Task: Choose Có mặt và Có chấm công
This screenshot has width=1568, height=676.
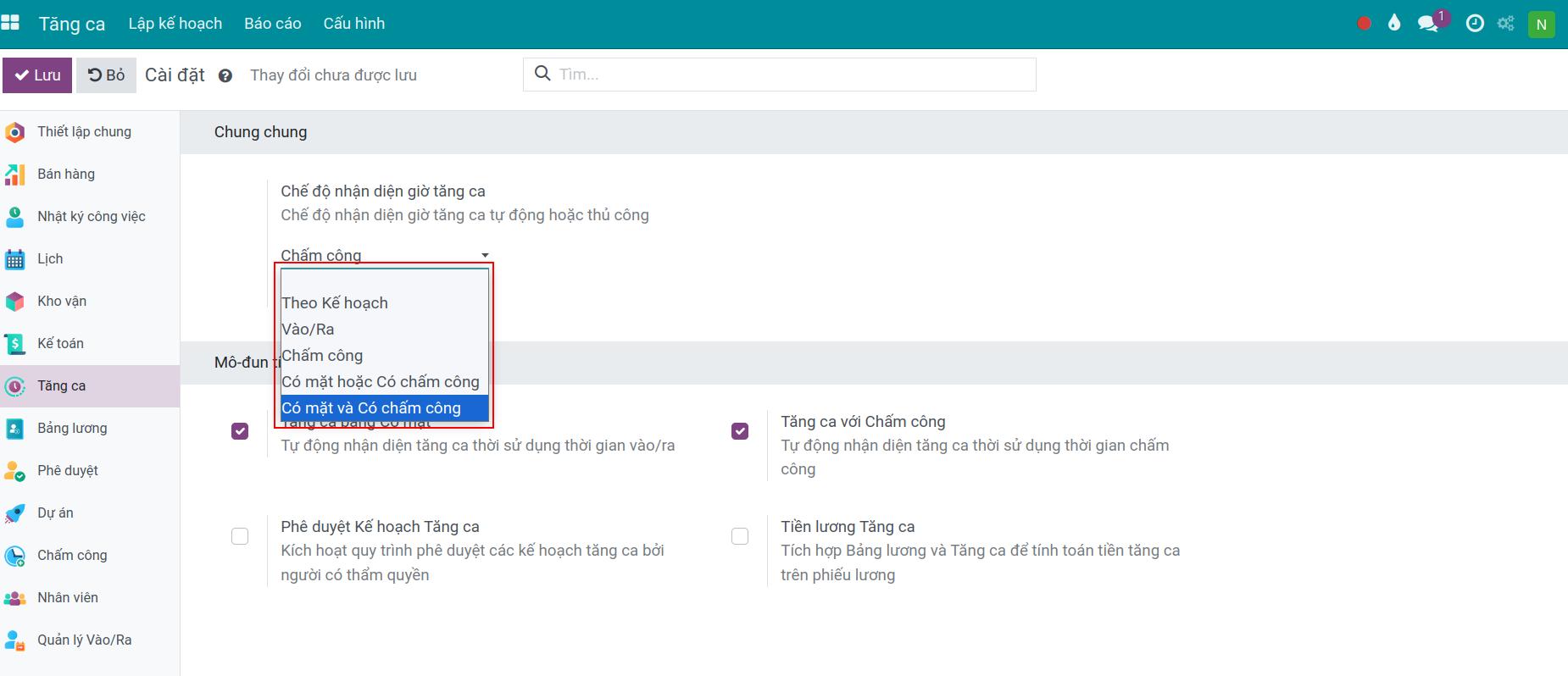Action: pyautogui.click(x=385, y=408)
